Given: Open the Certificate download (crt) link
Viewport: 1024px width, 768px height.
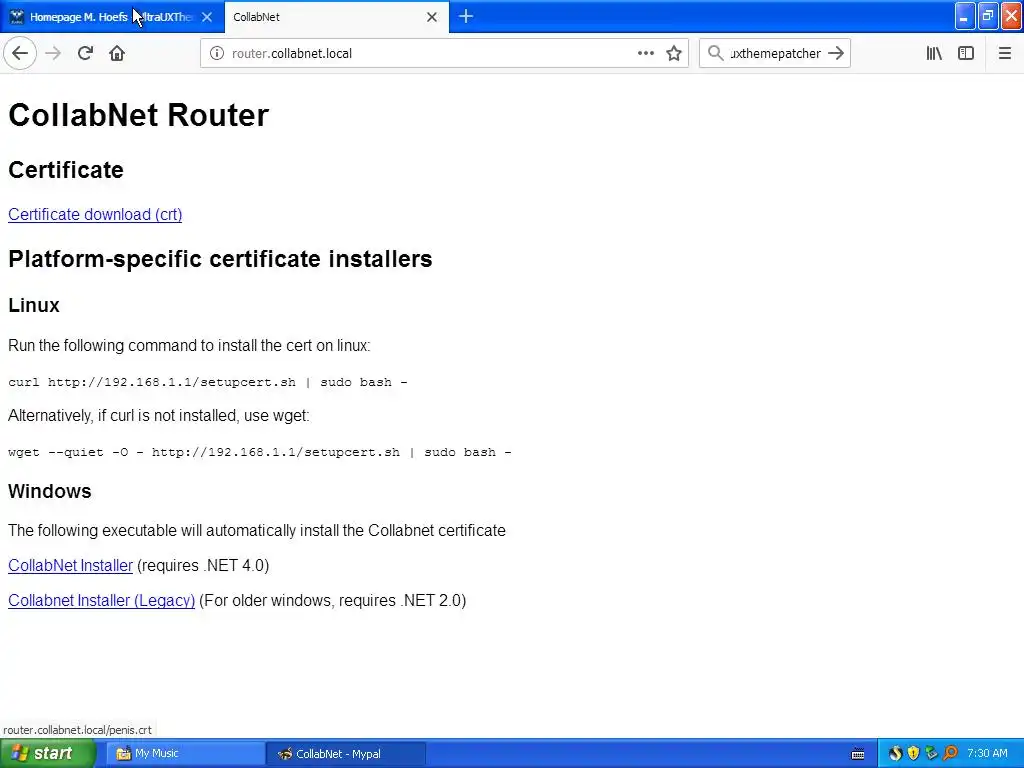Looking at the screenshot, I should click(95, 214).
